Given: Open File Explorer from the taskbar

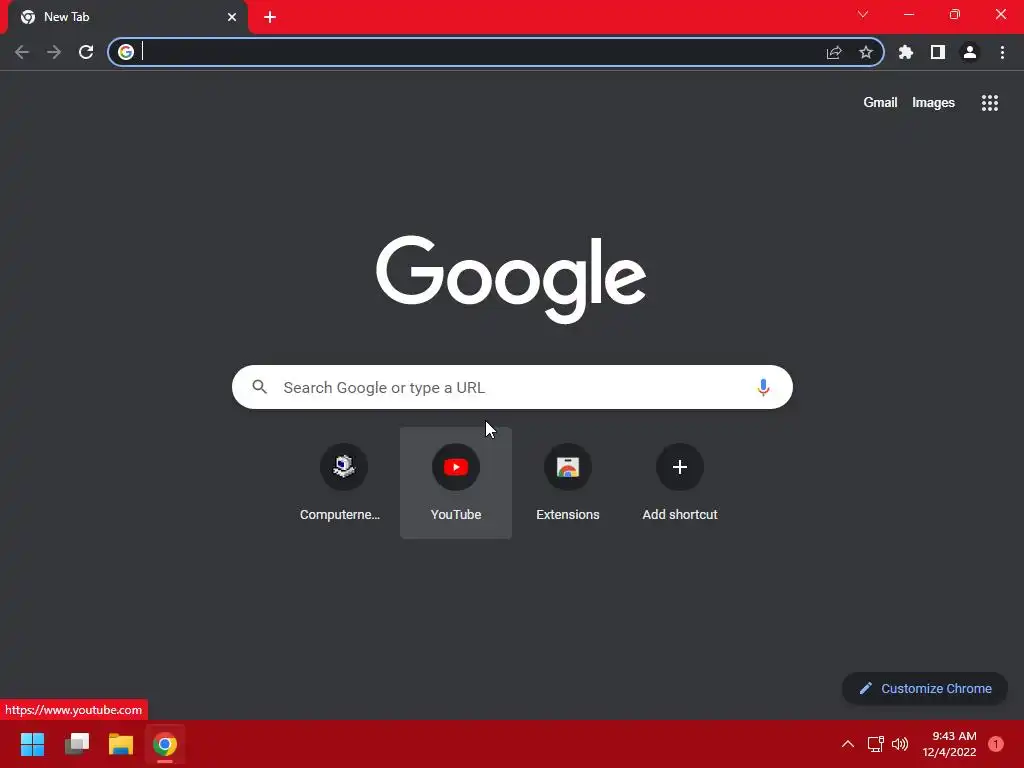Looking at the screenshot, I should pyautogui.click(x=121, y=744).
